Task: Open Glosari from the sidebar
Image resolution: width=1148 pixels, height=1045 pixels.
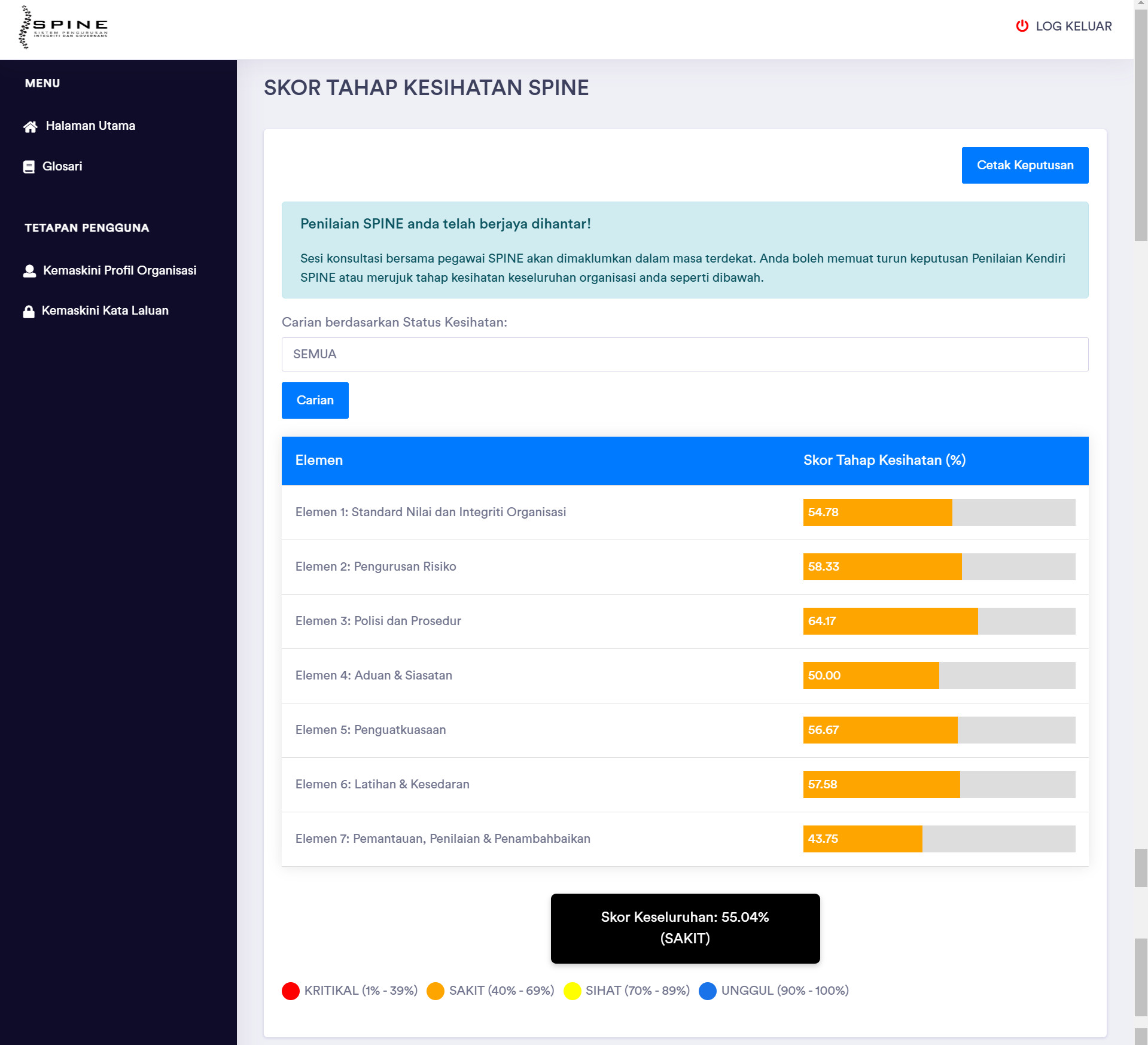Action: [62, 166]
